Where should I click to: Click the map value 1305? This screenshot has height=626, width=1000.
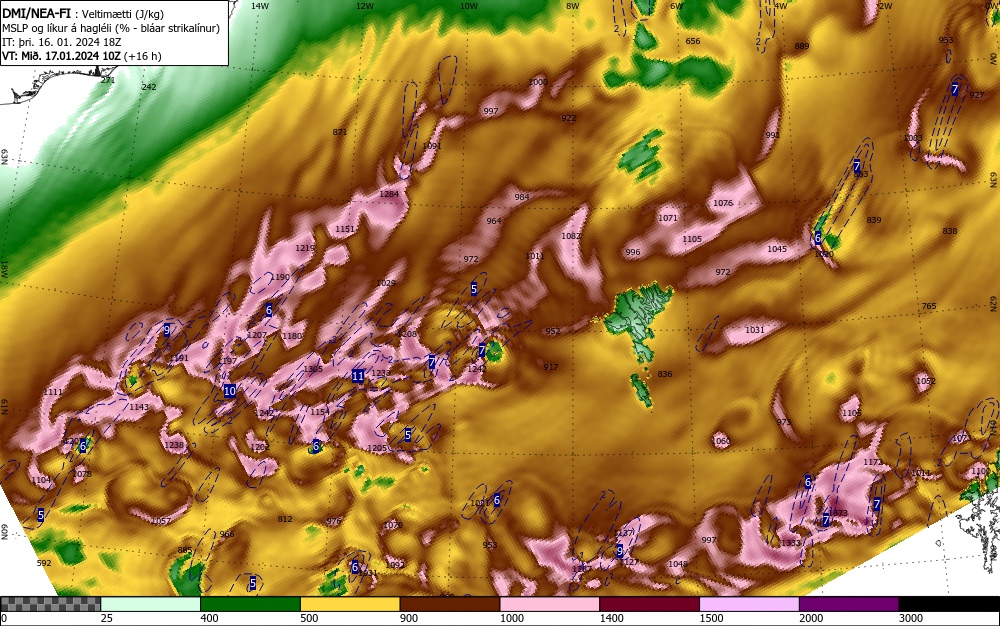313,368
